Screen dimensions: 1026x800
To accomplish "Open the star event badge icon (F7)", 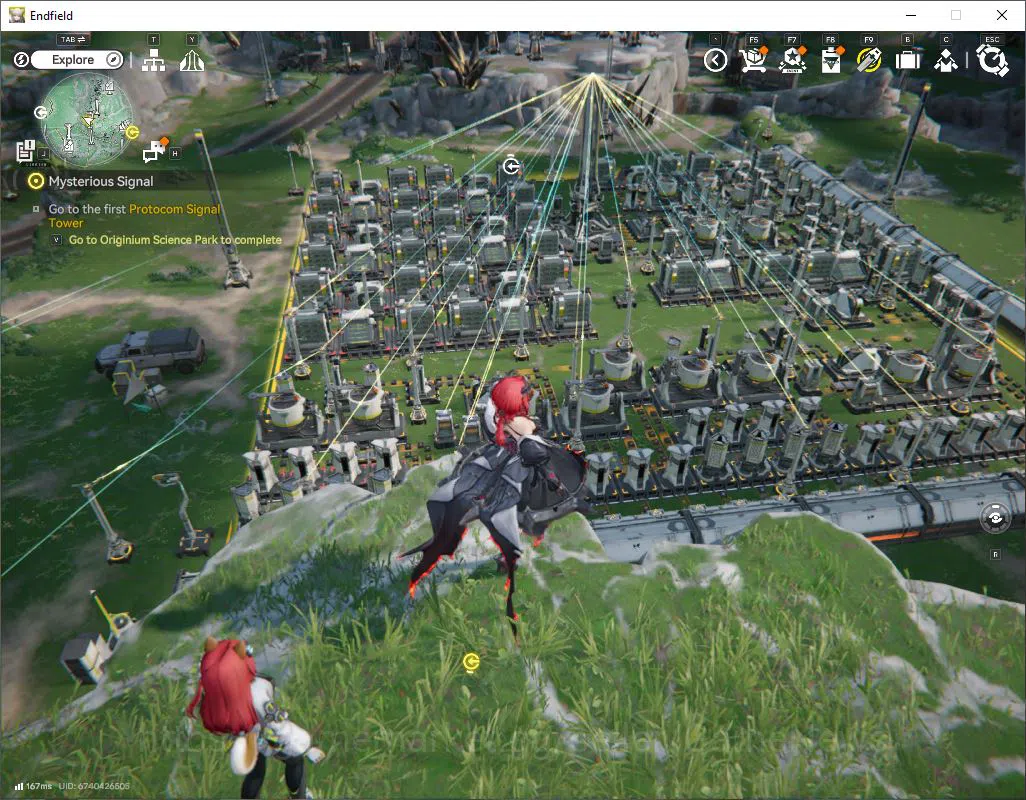I will [792, 60].
